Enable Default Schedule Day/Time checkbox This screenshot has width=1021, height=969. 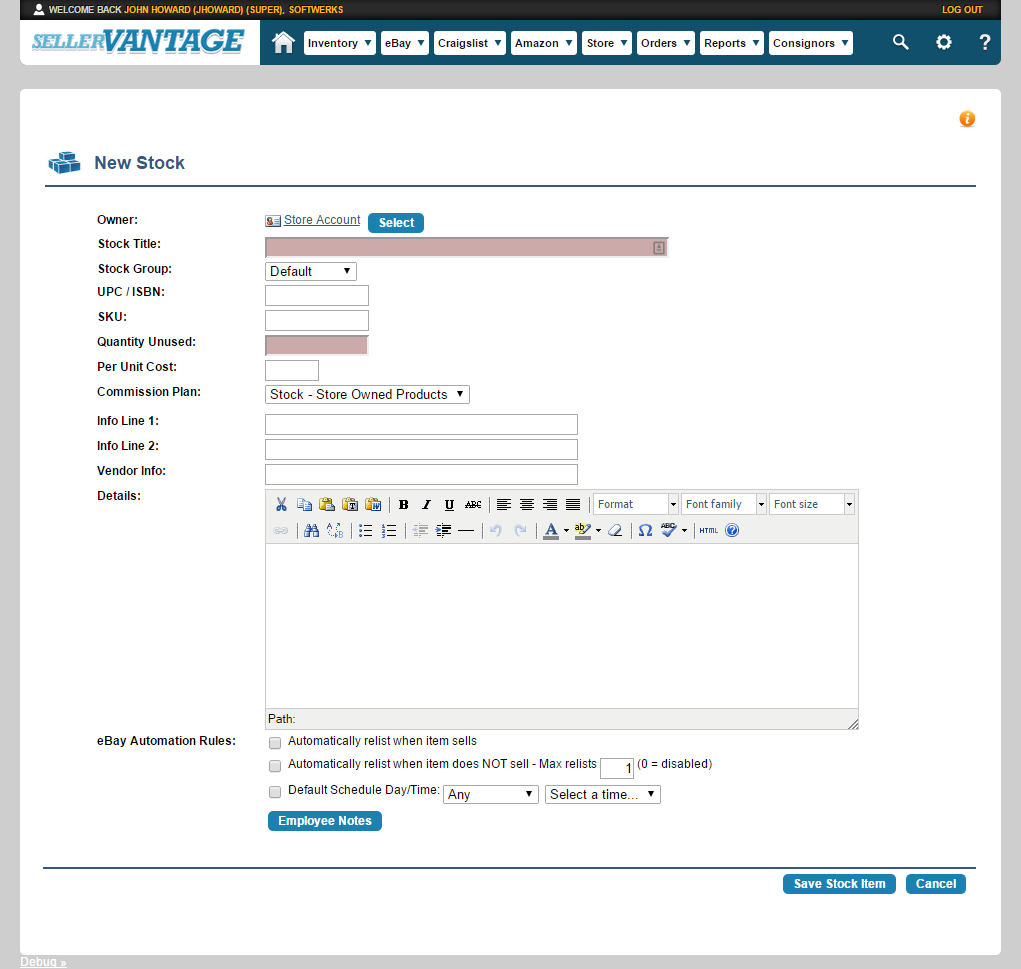[275, 792]
